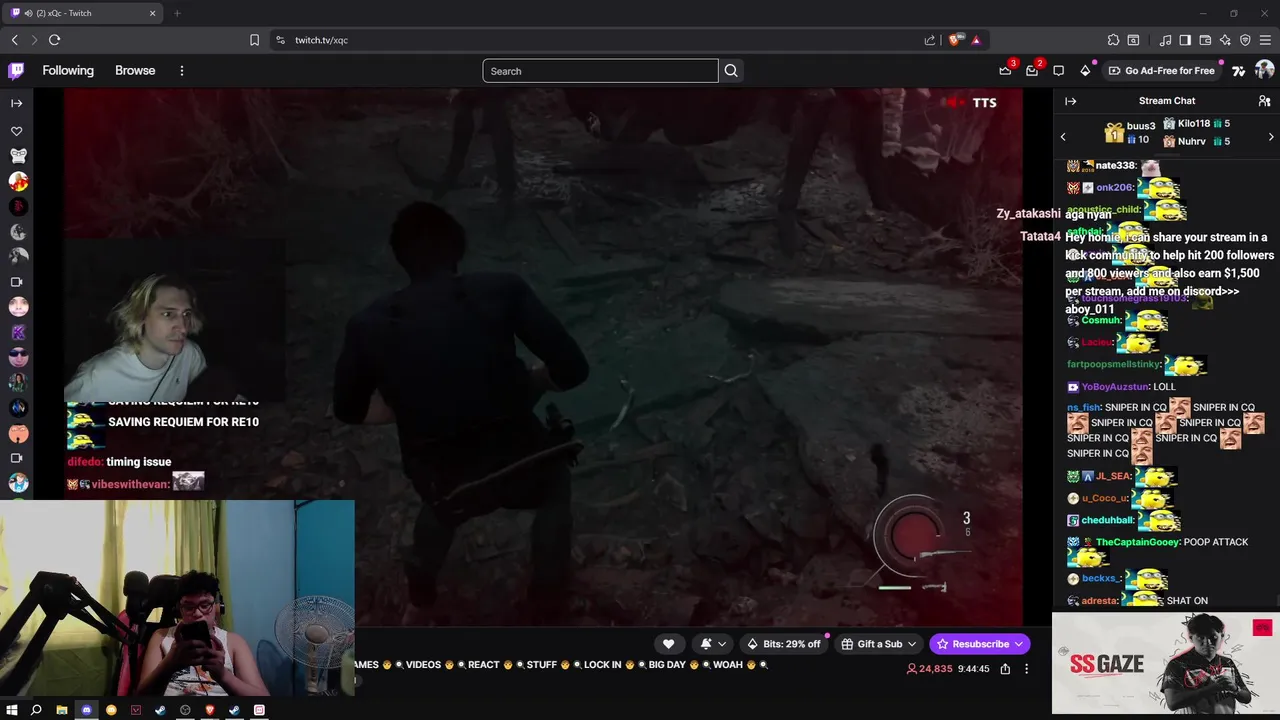Close the xQc - Twitch tab
Viewport: 1280px width, 720px height.
click(153, 13)
